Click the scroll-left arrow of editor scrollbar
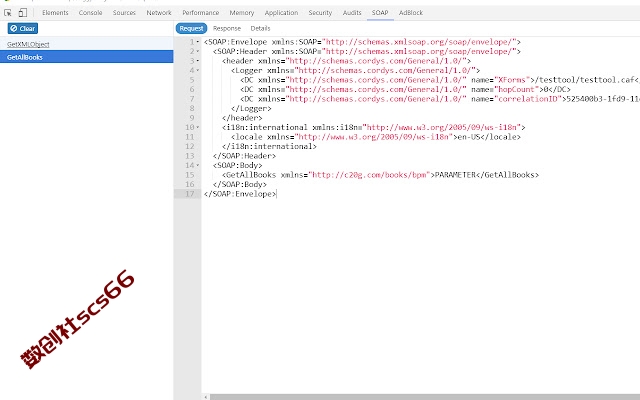Viewport: 640px width, 400px height. [206, 397]
